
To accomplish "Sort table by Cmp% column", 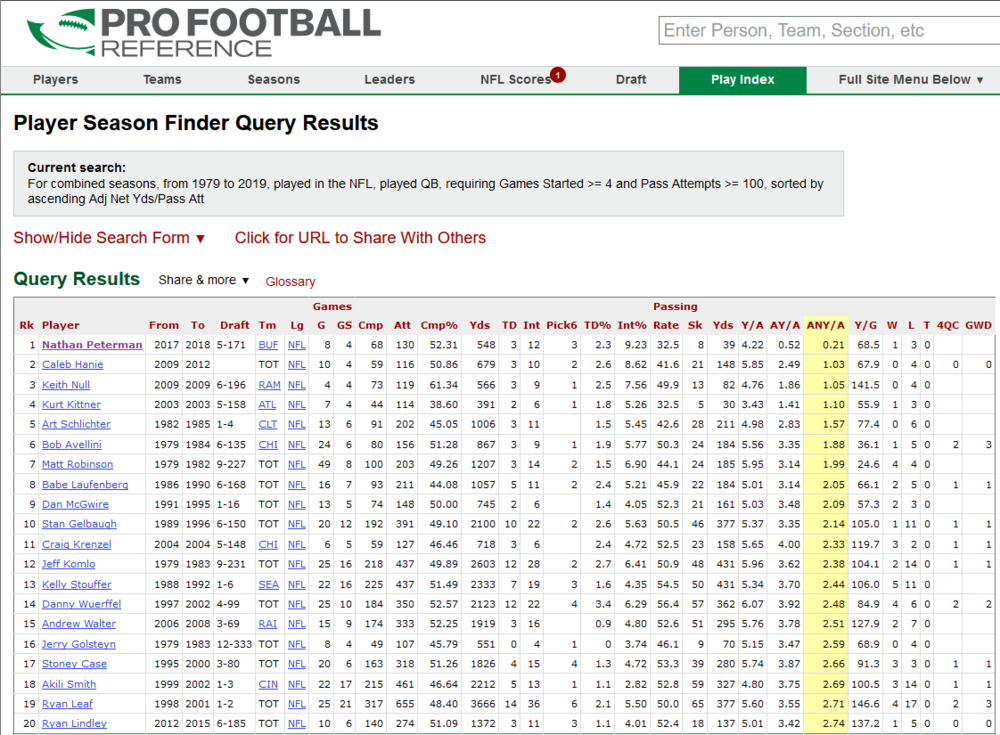I will [x=439, y=325].
